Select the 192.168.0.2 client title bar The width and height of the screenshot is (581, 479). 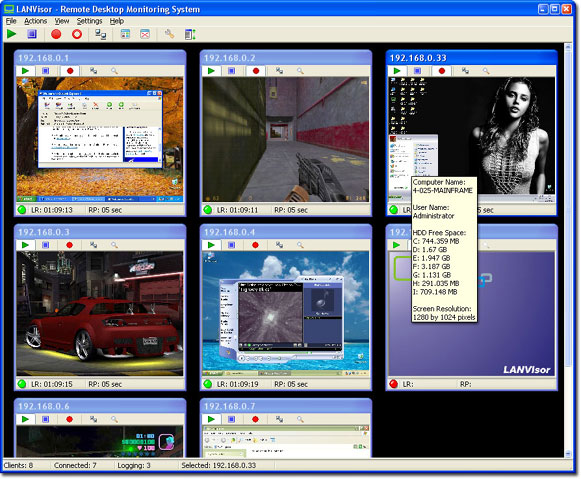(286, 58)
